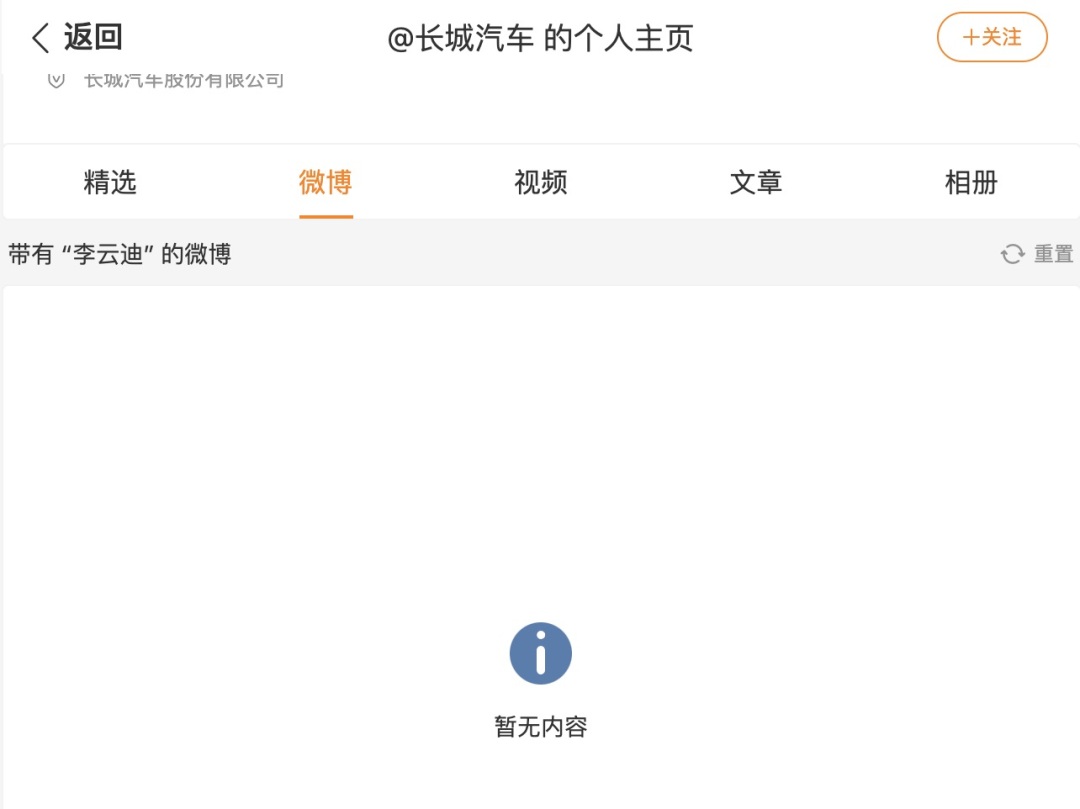Viewport: 1080px width, 809px height.
Task: Show the 相册 tab
Action: pos(971,182)
